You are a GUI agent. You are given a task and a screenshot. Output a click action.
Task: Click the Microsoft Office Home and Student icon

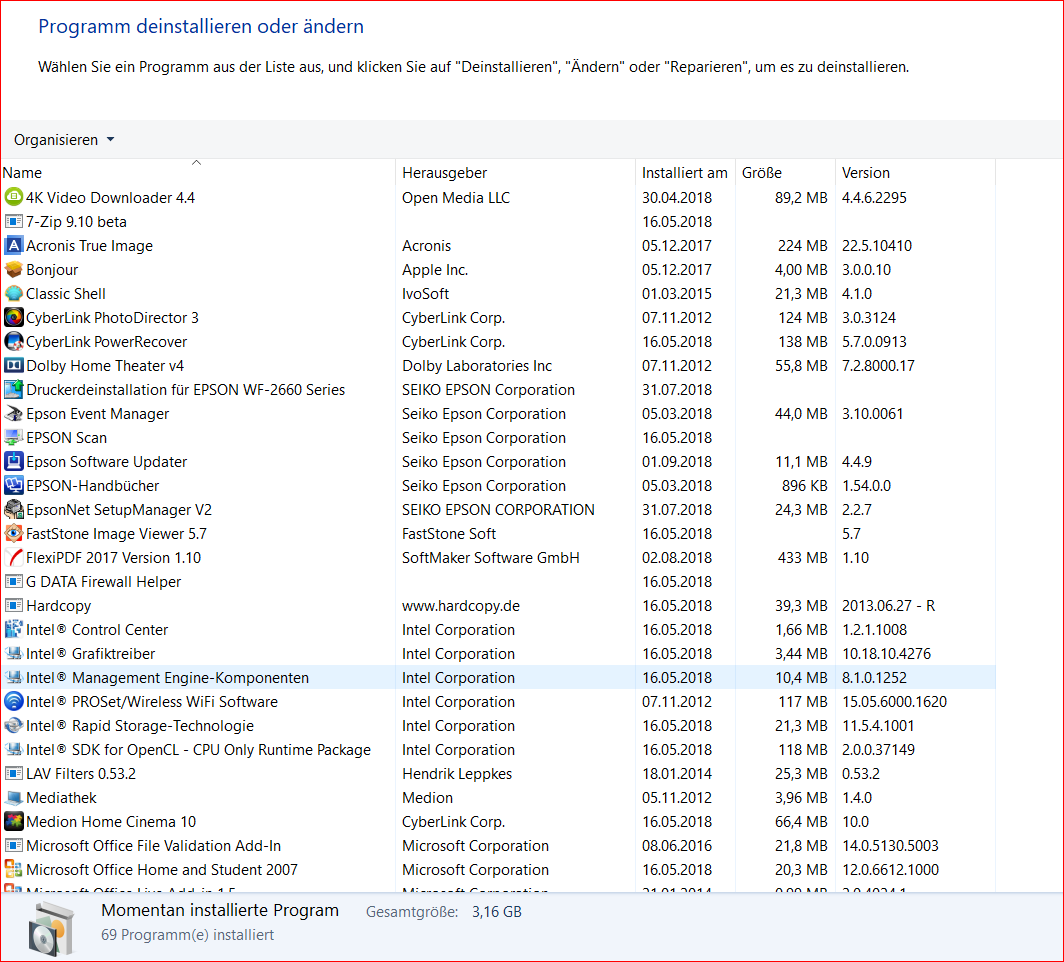click(14, 870)
